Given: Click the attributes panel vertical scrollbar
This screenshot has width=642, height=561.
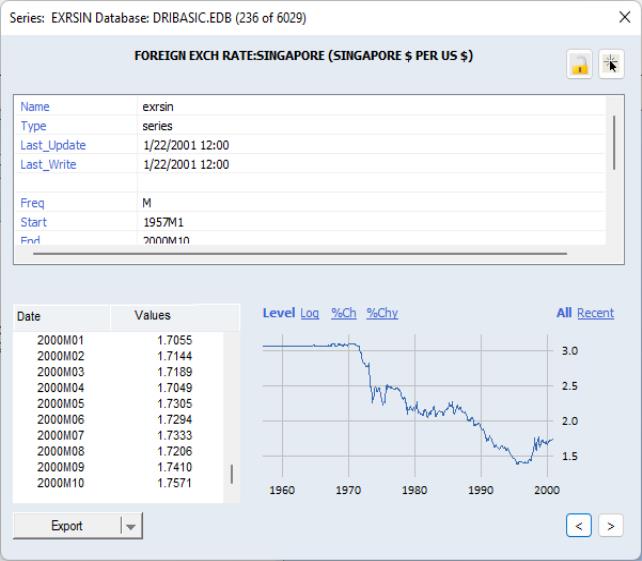Looking at the screenshot, I should [614, 140].
